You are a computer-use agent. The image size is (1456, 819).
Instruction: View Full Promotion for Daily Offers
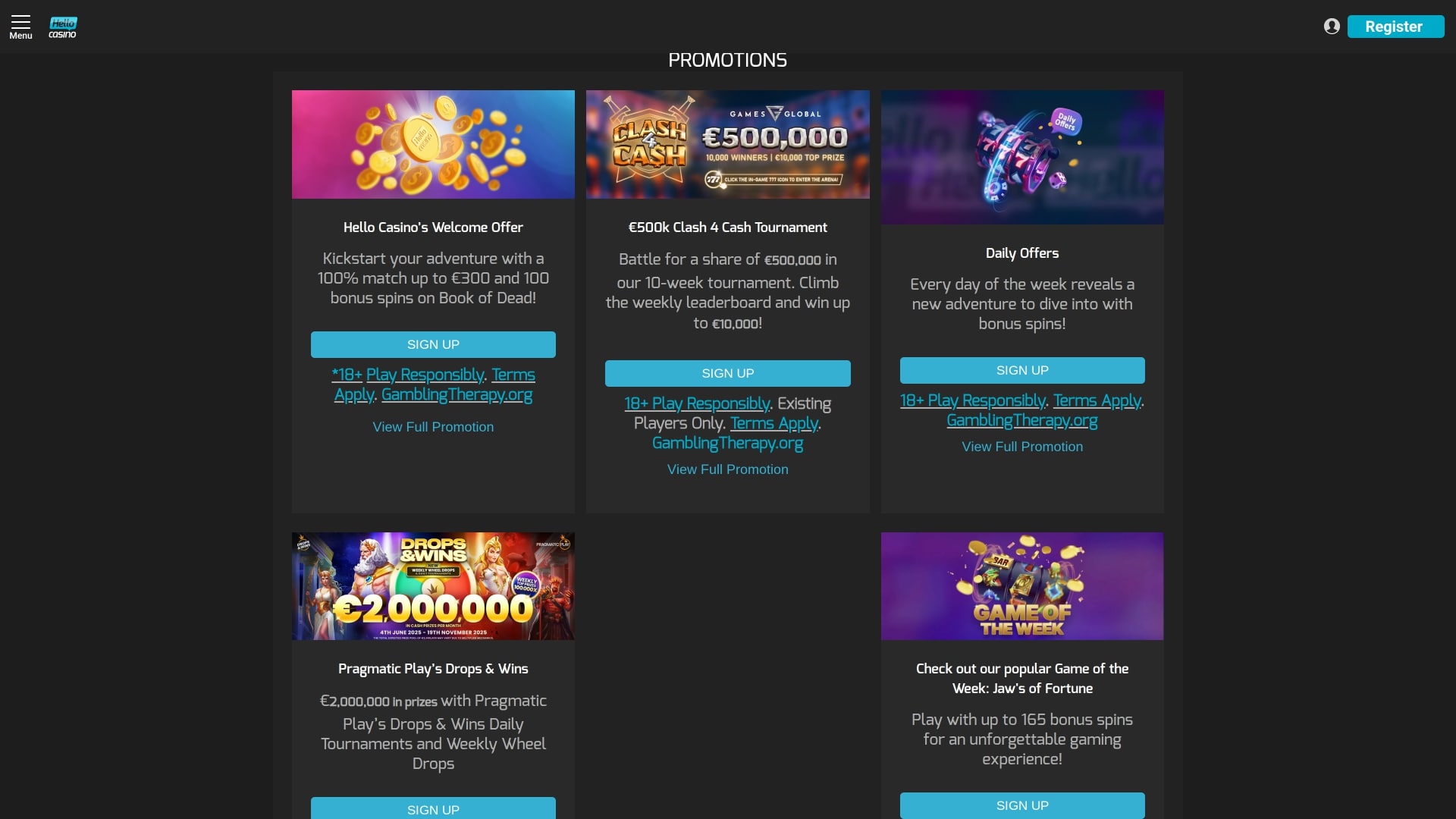pos(1021,446)
